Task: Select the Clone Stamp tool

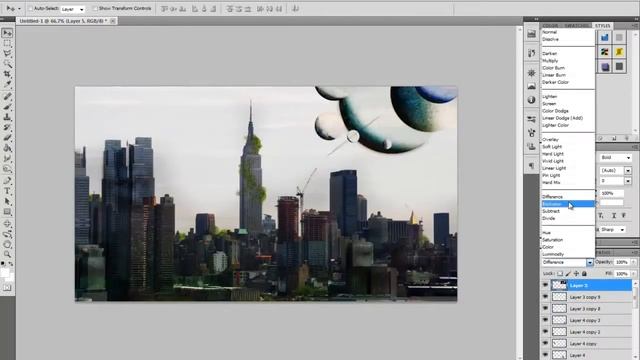Action: (x=7, y=117)
